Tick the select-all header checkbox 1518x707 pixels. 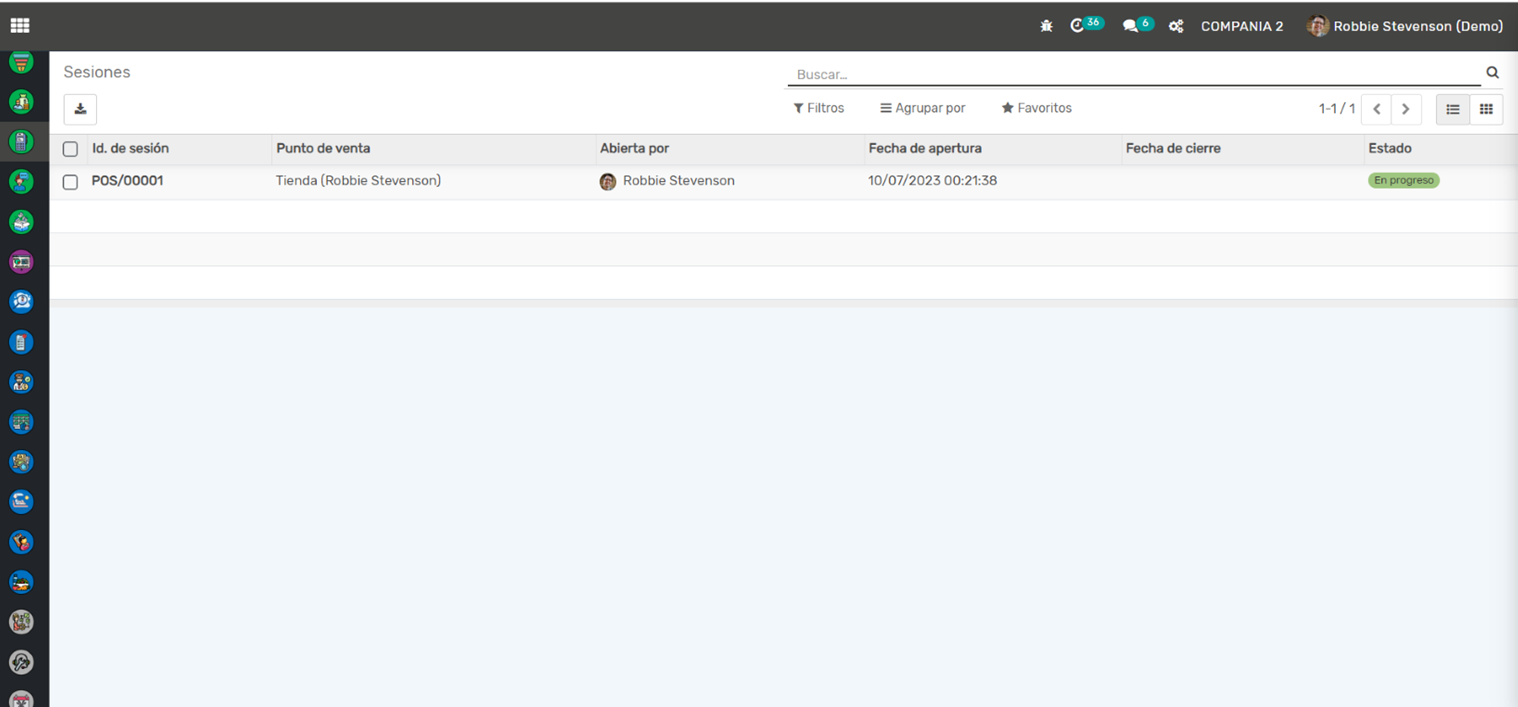(x=70, y=149)
